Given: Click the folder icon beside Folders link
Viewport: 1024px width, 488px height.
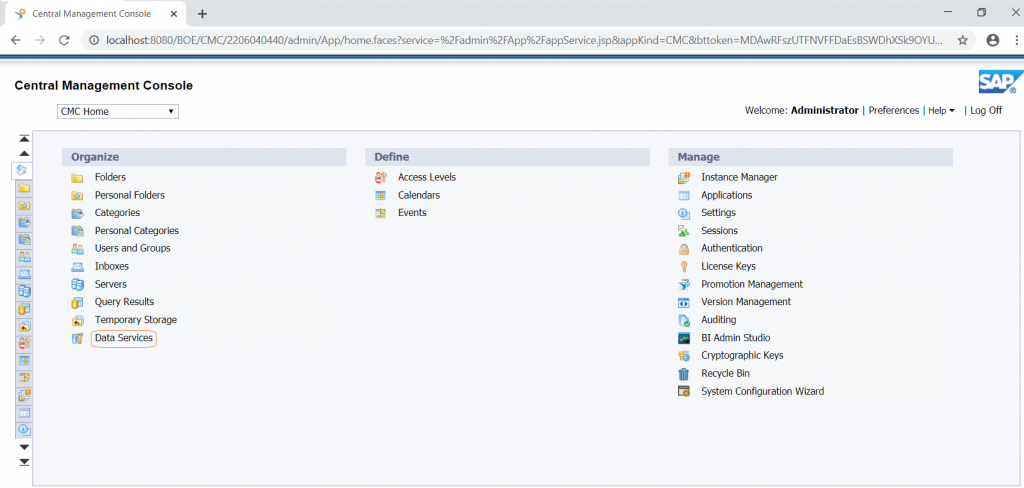Looking at the screenshot, I should click(x=77, y=178).
